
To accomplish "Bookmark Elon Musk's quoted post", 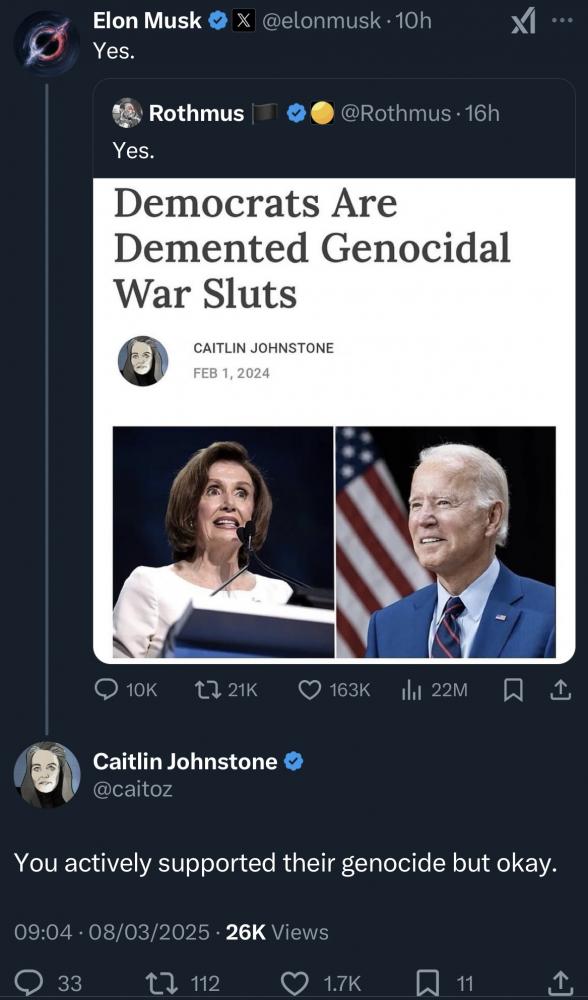I will 513,689.
